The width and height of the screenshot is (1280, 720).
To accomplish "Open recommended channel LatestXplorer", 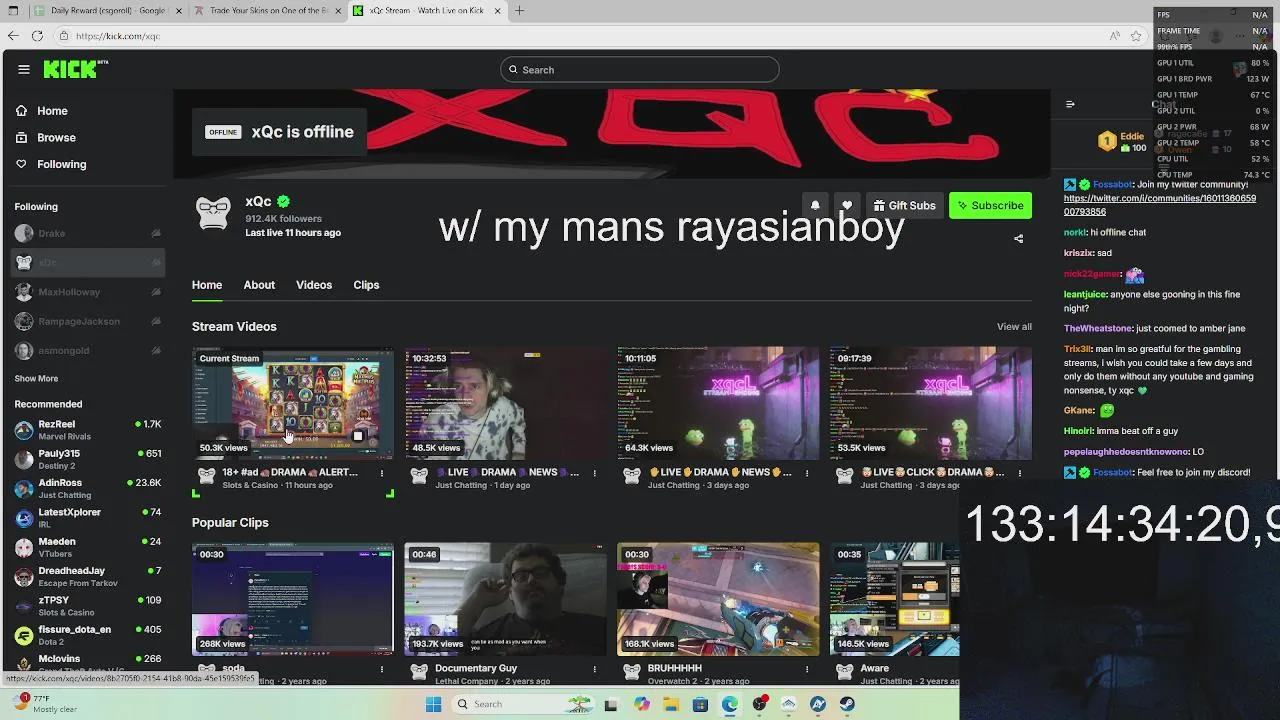I will (88, 517).
